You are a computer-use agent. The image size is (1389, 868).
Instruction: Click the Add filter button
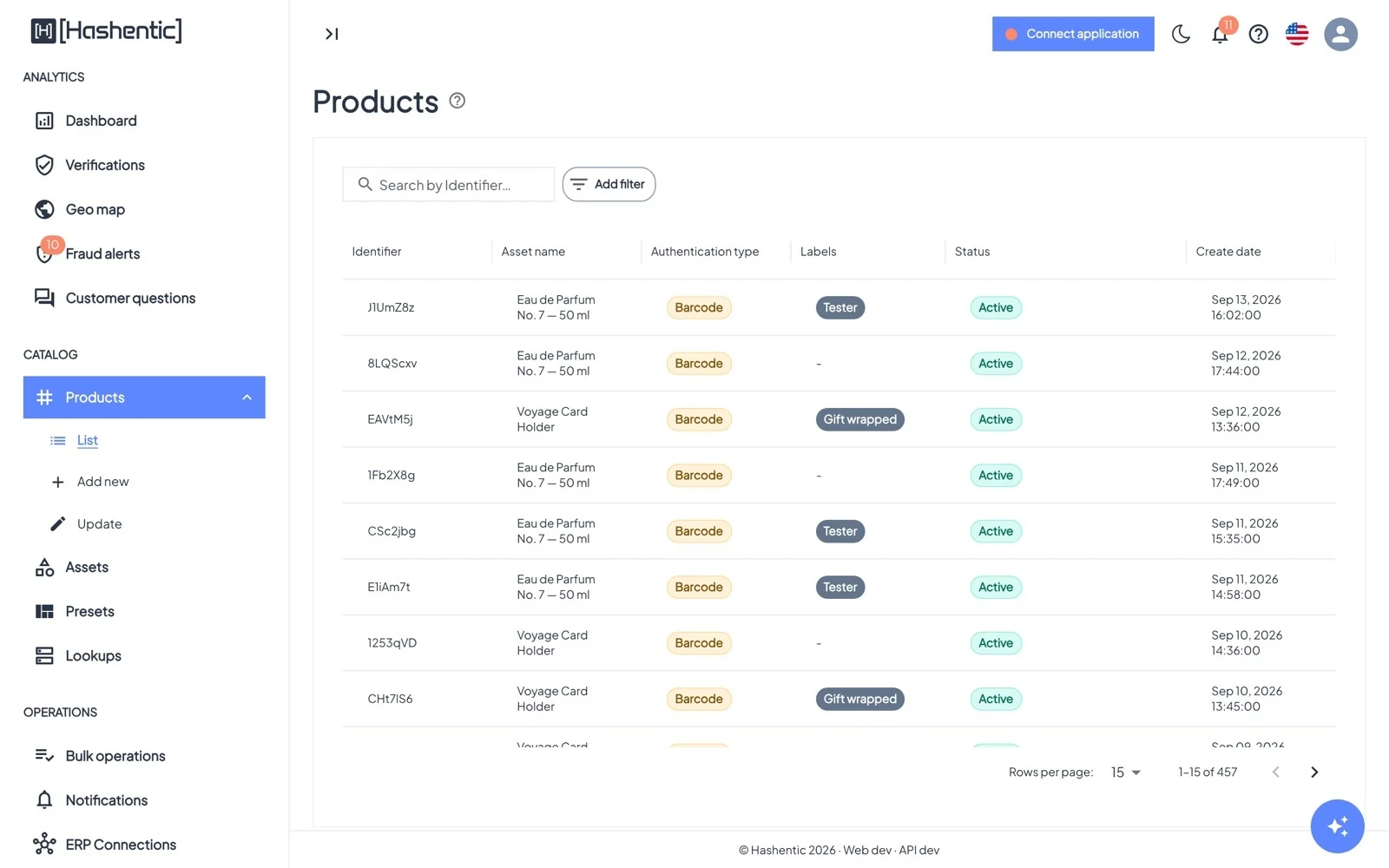[609, 184]
